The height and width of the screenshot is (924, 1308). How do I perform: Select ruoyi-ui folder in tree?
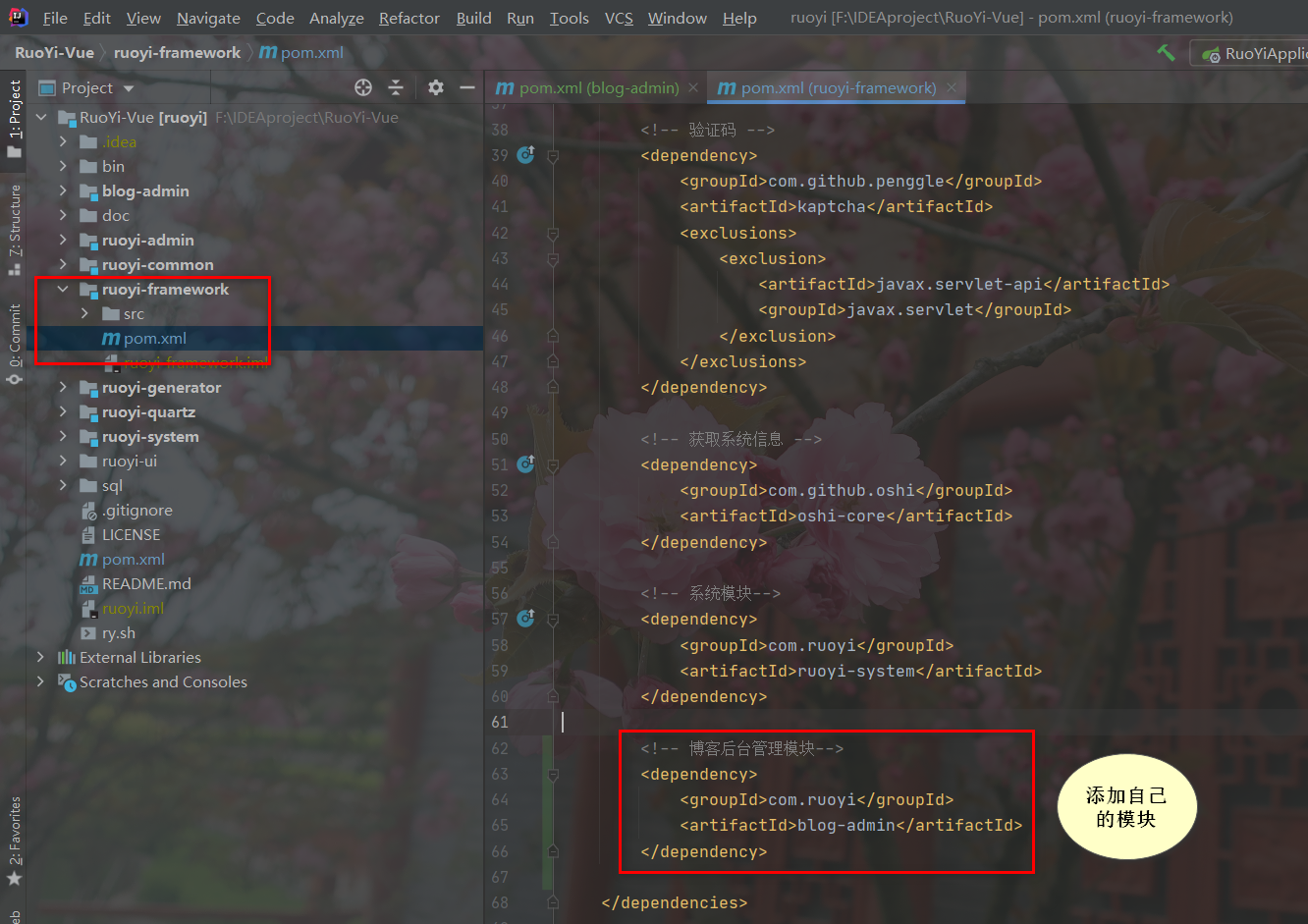[129, 462]
